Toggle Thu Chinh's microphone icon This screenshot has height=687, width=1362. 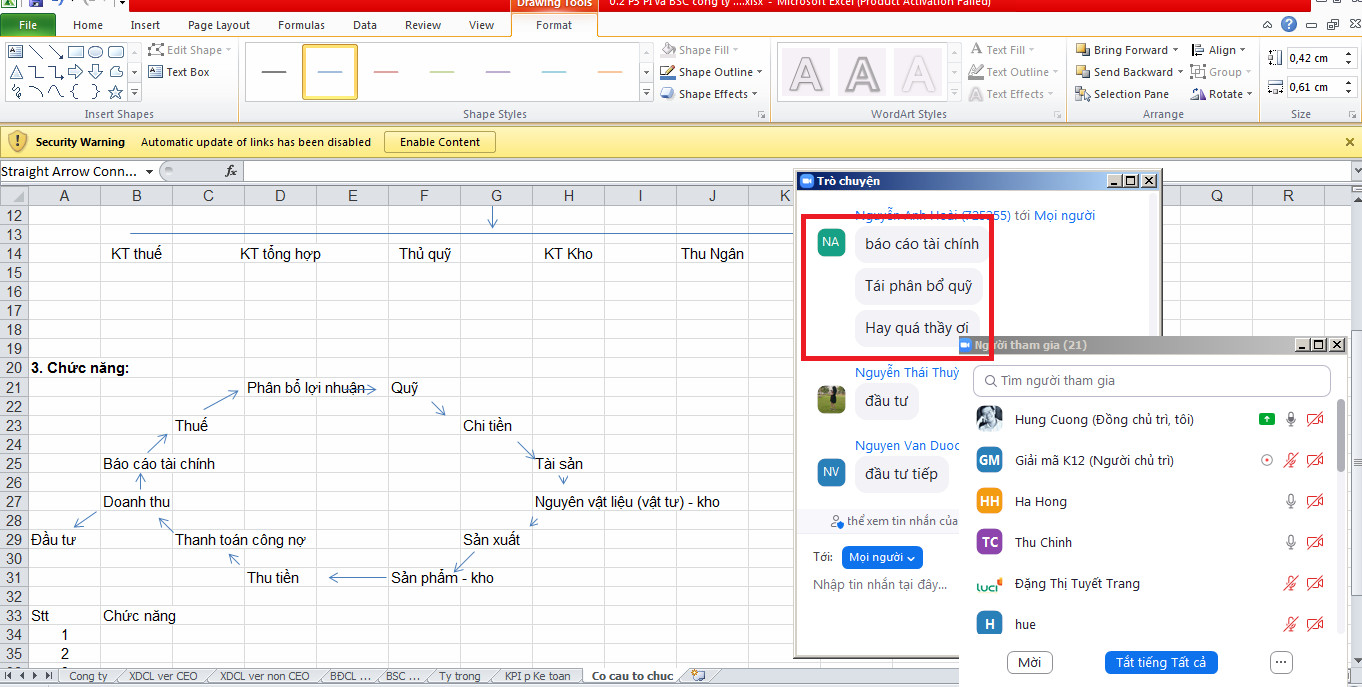point(1291,543)
